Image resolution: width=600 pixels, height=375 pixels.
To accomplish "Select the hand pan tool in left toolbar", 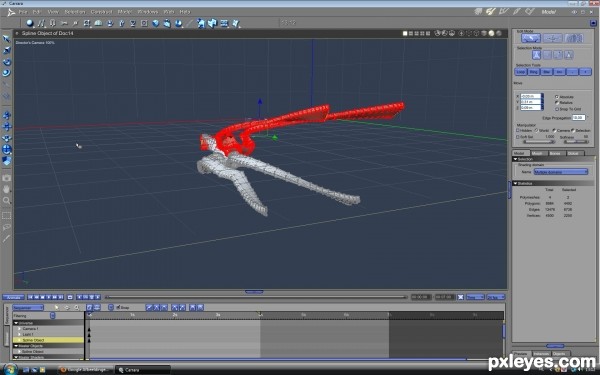I will (x=7, y=189).
